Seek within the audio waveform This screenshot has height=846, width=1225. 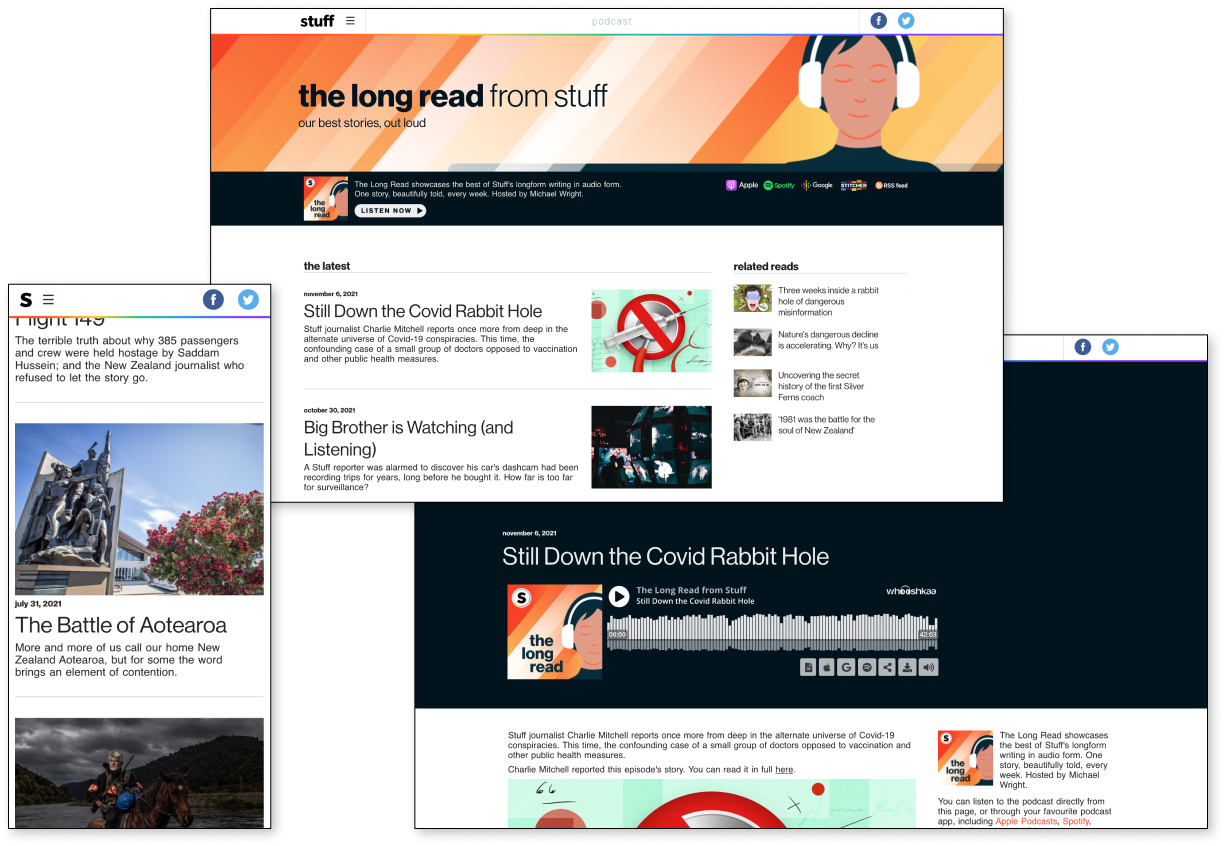(x=772, y=633)
